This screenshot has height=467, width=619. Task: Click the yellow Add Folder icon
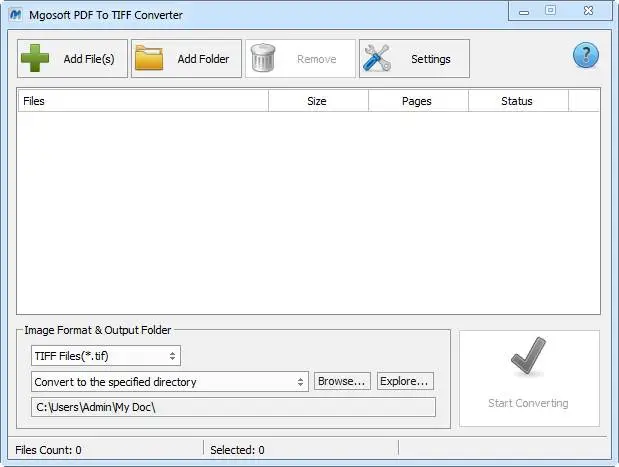tap(149, 58)
